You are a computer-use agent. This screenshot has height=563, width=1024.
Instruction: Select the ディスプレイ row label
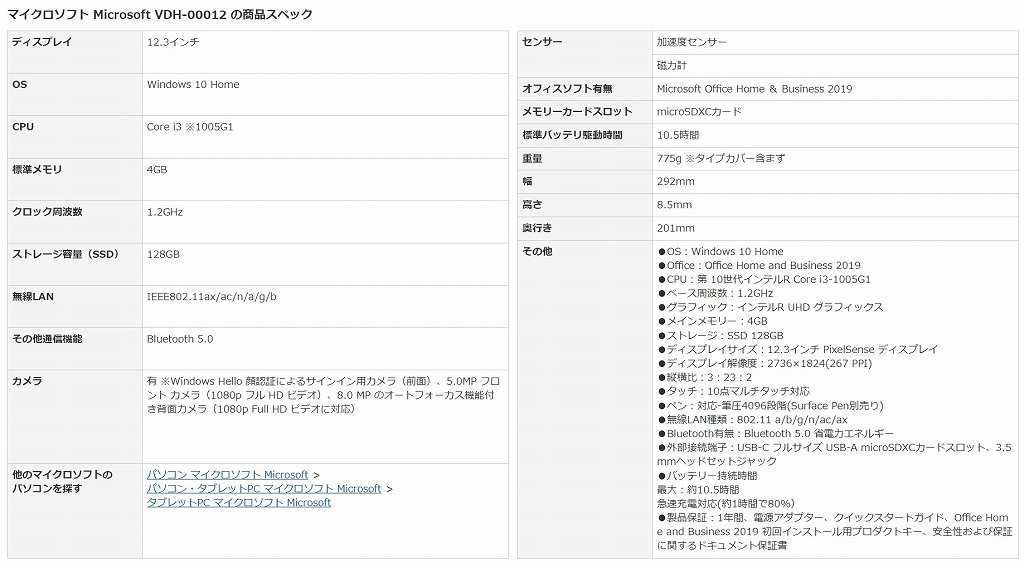42,42
